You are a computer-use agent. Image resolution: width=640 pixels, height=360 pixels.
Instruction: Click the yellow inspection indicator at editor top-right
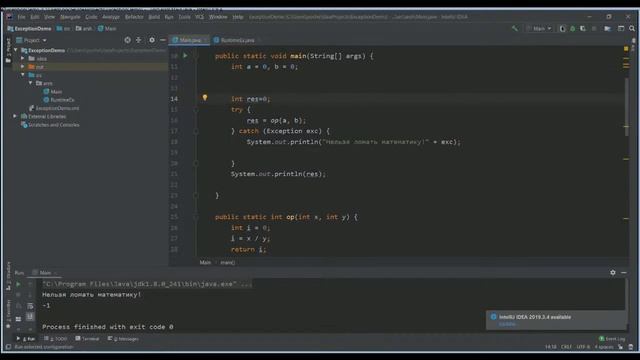pyautogui.click(x=626, y=49)
